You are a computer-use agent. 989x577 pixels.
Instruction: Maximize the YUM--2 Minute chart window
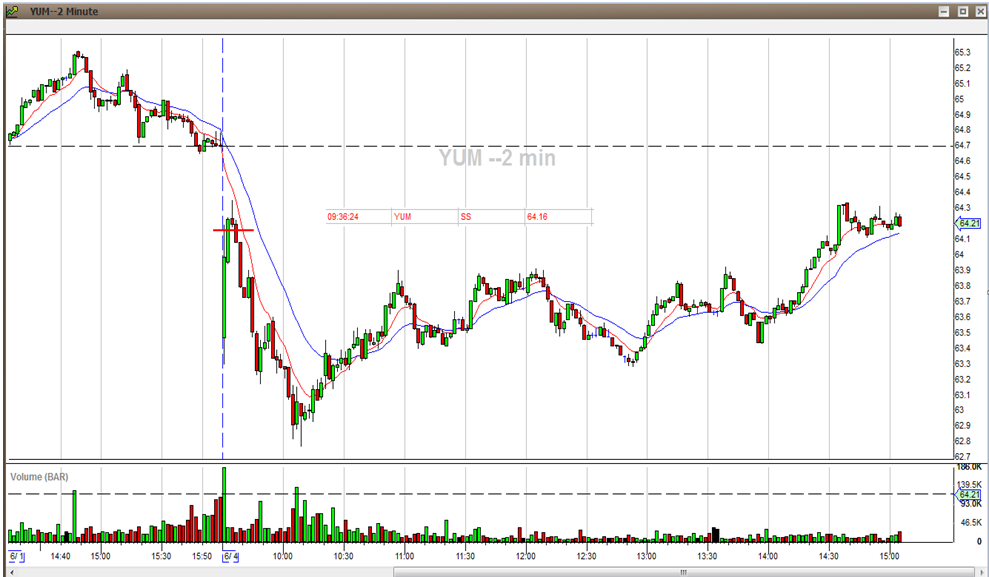[x=963, y=11]
